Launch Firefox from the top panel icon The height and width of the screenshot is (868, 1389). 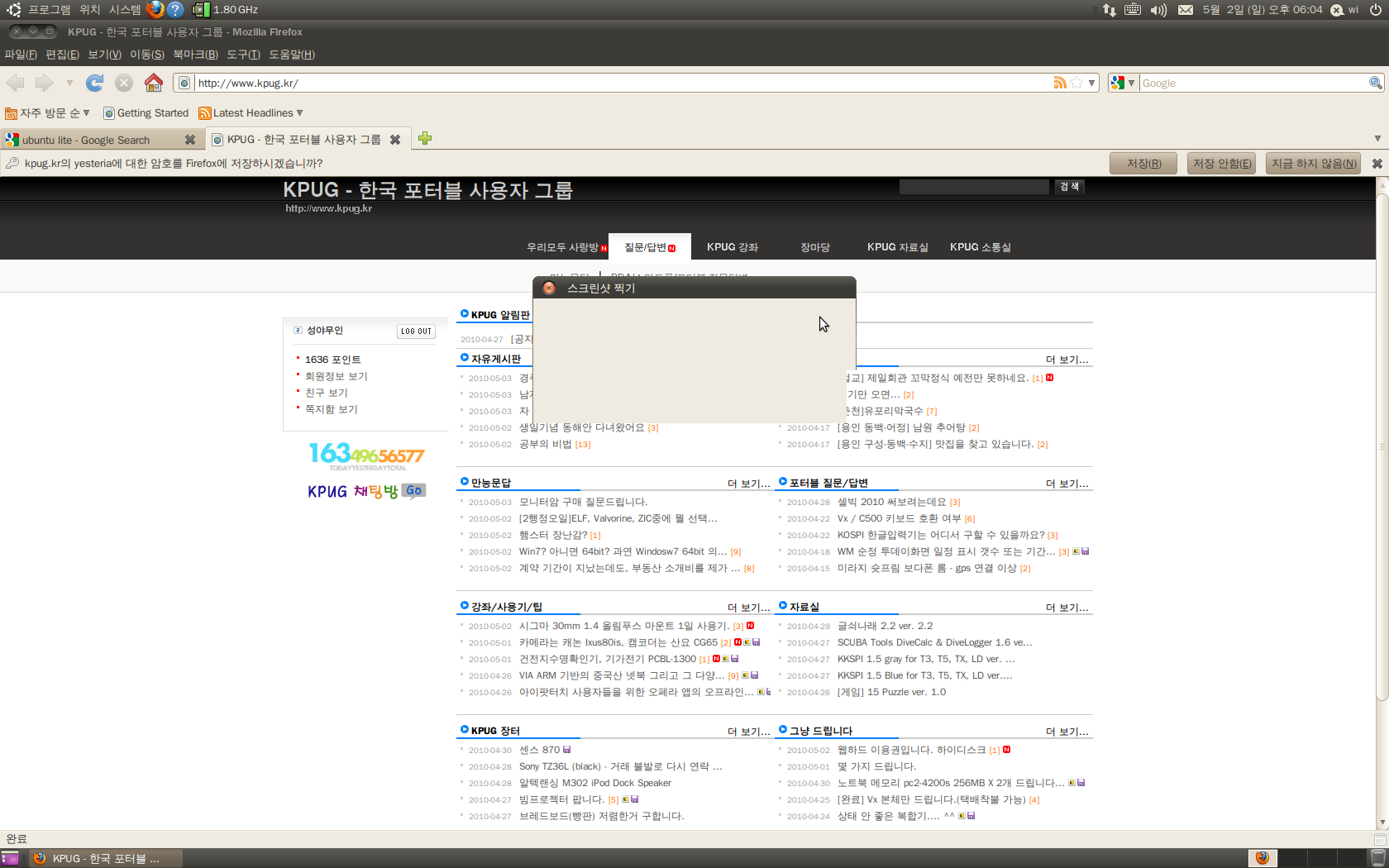point(155,10)
